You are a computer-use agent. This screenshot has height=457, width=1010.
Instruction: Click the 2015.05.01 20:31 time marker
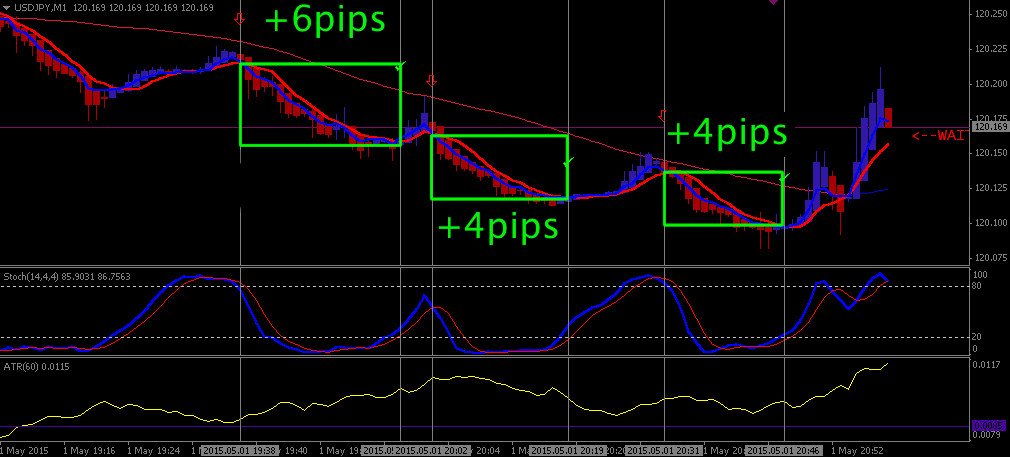click(663, 451)
